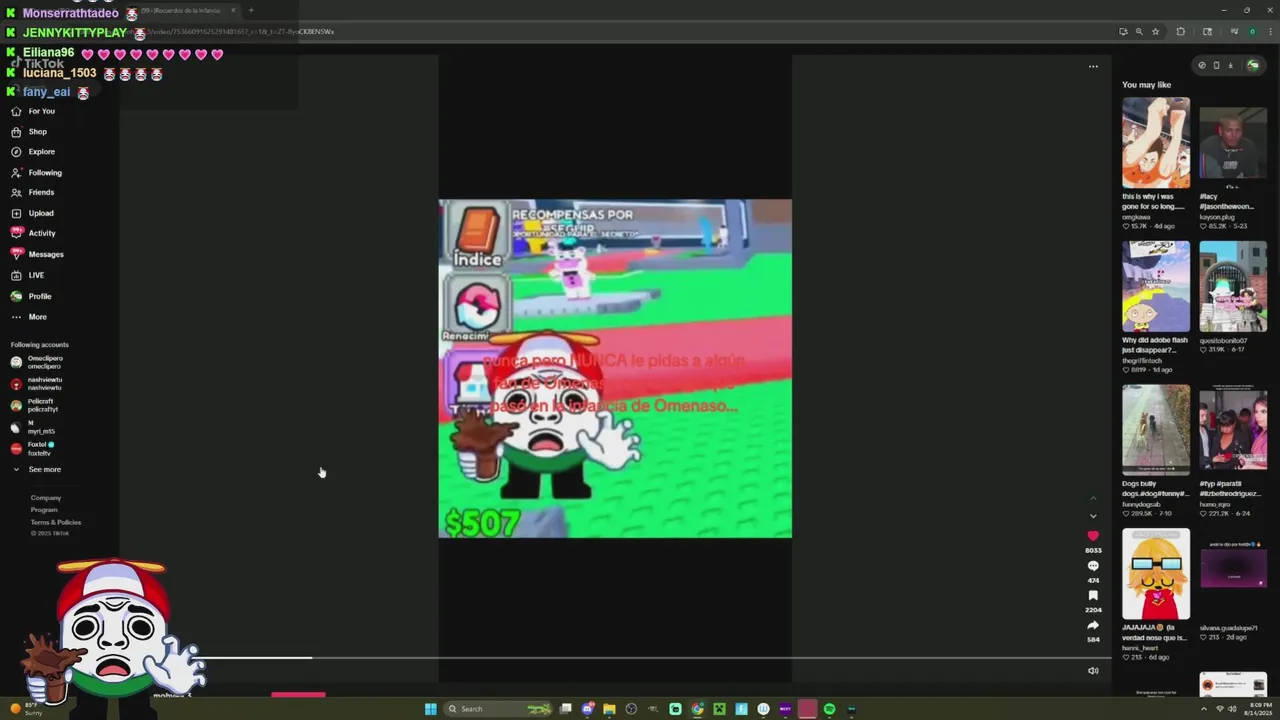Image resolution: width=1280 pixels, height=720 pixels.
Task: Open nashviewtu following account
Action: point(37,384)
